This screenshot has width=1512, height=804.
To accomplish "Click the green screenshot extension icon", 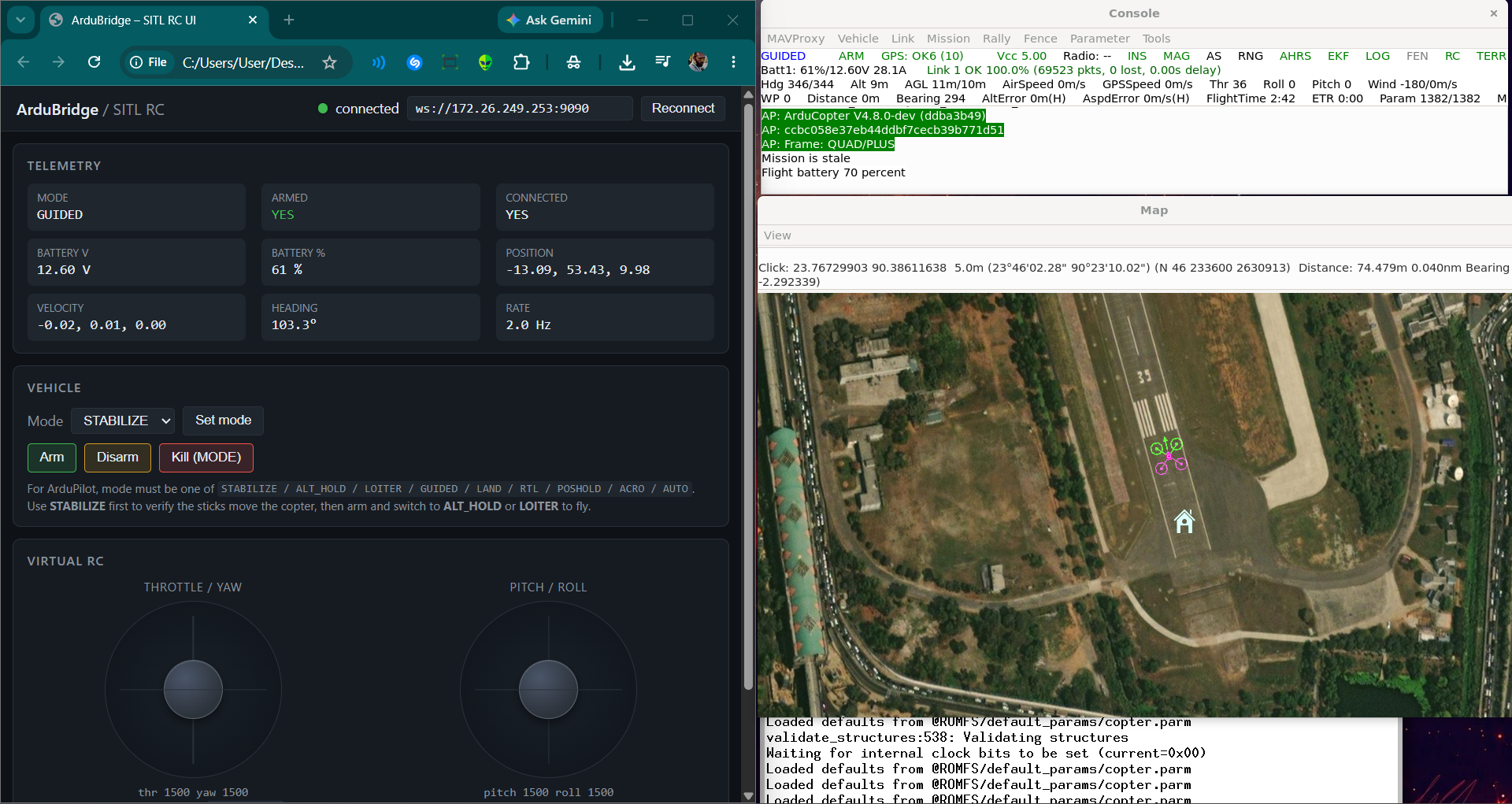I will (x=450, y=62).
